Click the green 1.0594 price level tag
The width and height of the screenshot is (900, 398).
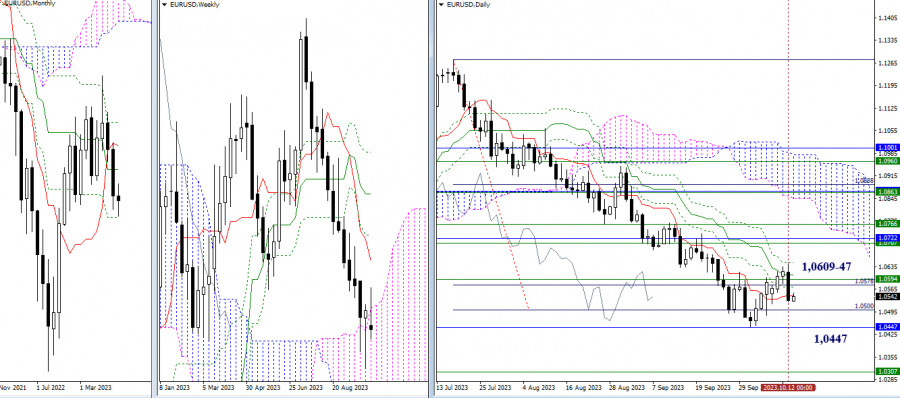pyautogui.click(x=887, y=279)
